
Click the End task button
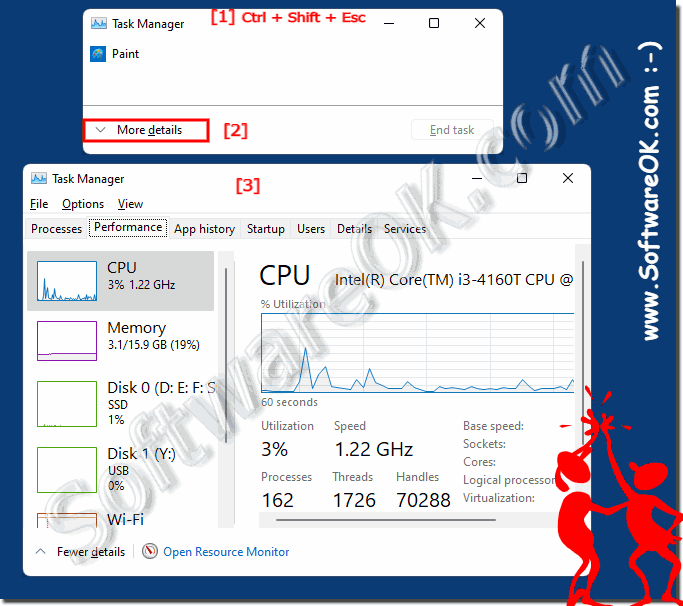coord(452,130)
